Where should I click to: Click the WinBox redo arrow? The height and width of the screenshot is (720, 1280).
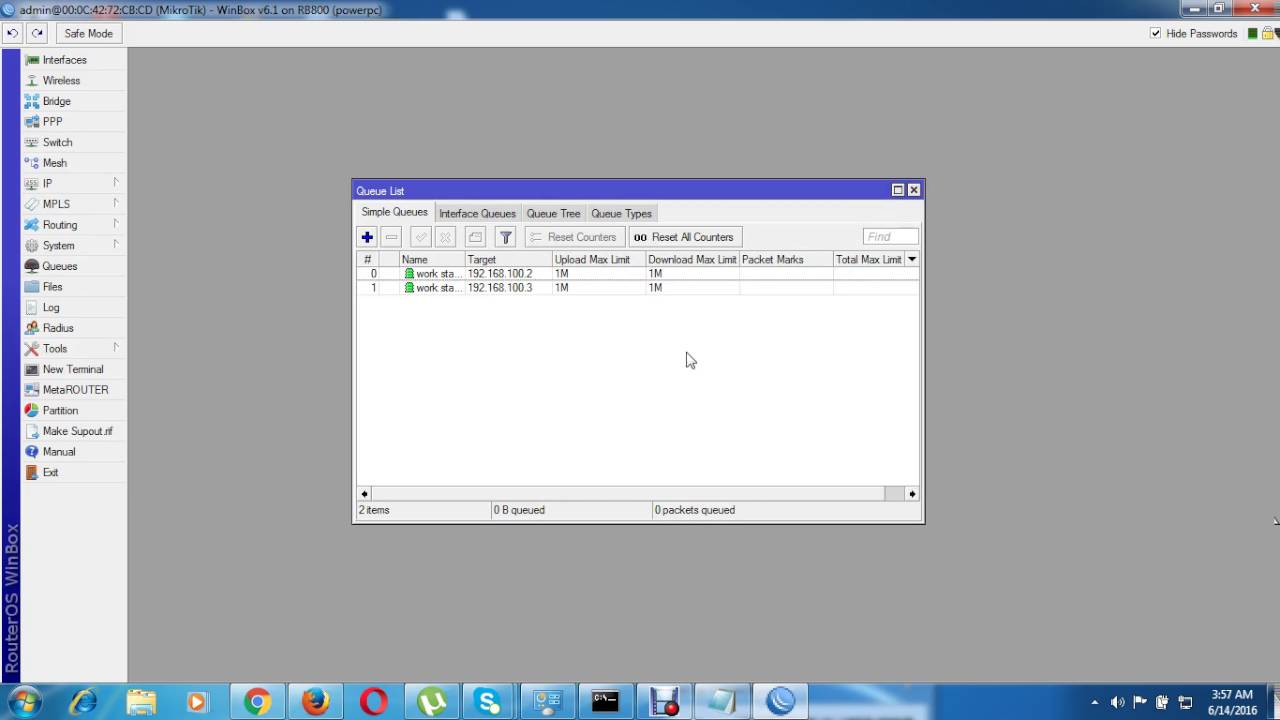point(37,33)
